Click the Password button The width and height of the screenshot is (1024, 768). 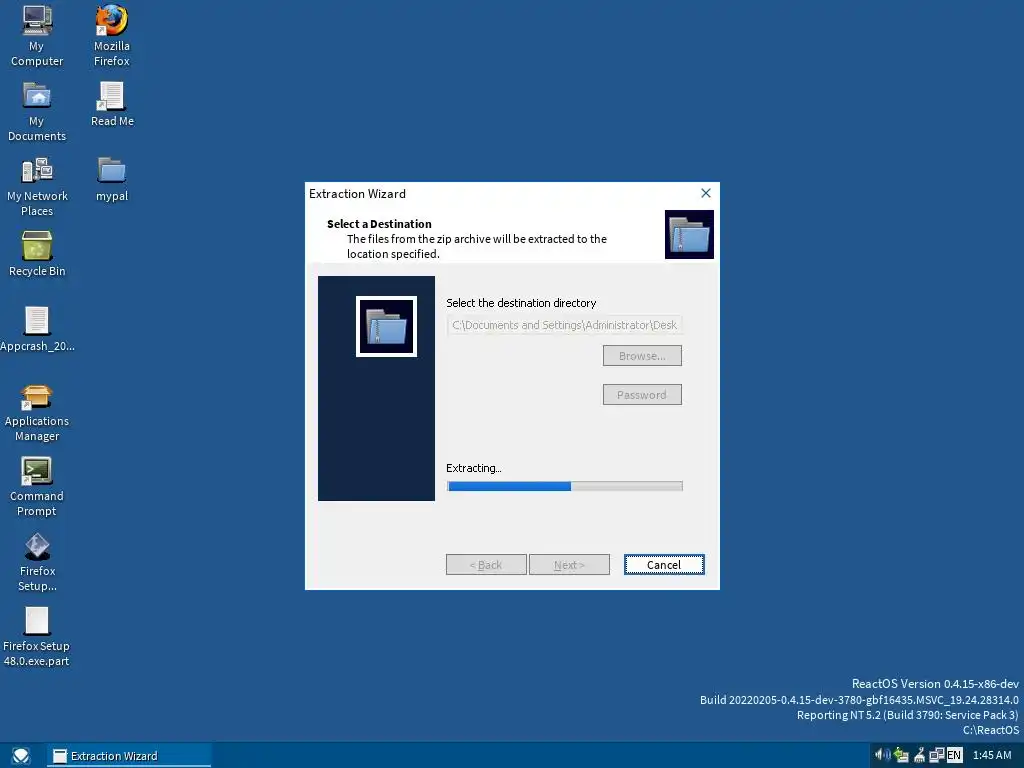coord(642,394)
